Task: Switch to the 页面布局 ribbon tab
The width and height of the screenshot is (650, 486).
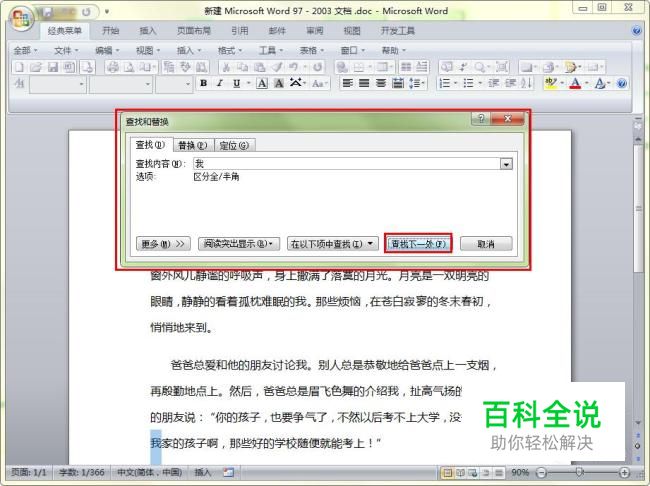Action: pyautogui.click(x=194, y=30)
